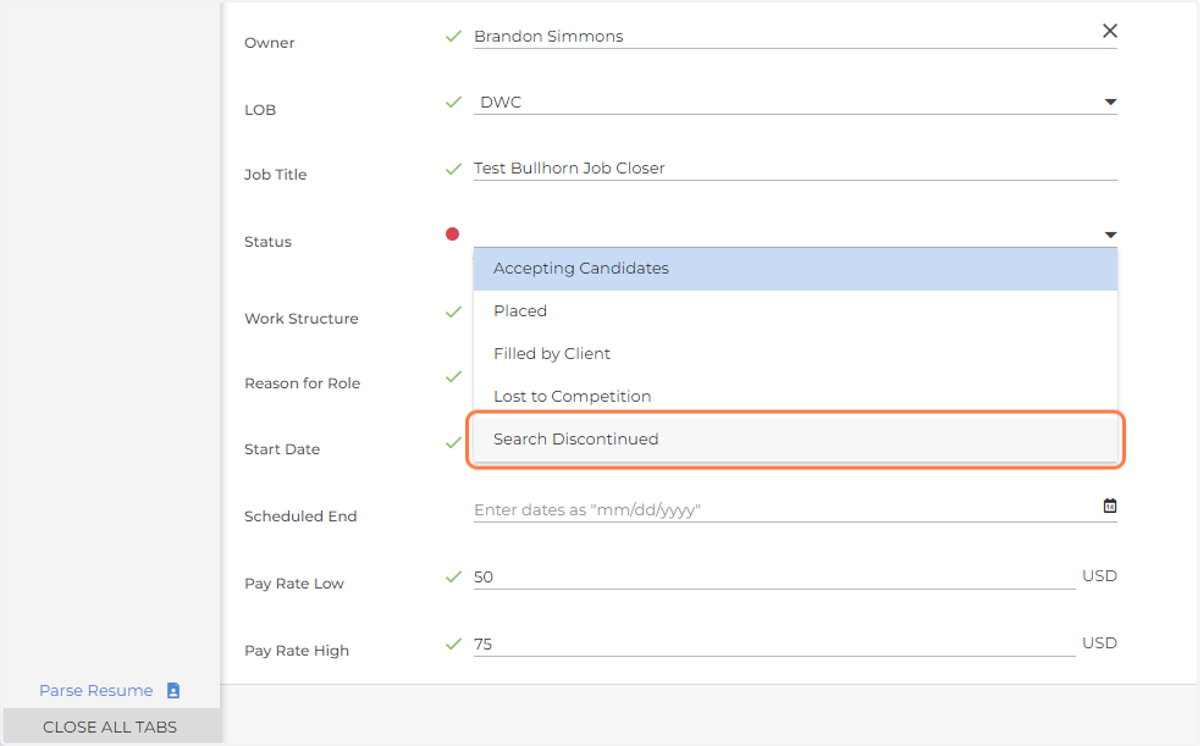Open the LOB dropdown arrow
Image resolution: width=1200 pixels, height=746 pixels.
click(1110, 102)
